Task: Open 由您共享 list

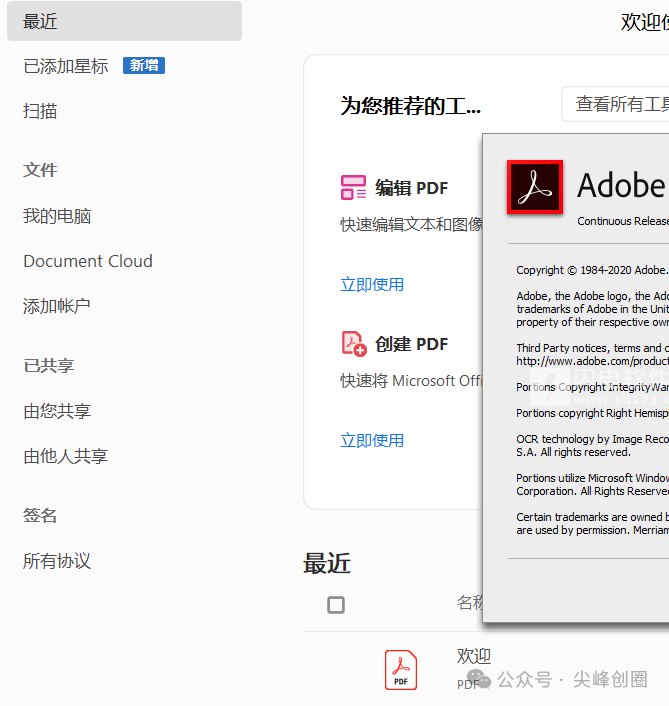Action: tap(57, 411)
